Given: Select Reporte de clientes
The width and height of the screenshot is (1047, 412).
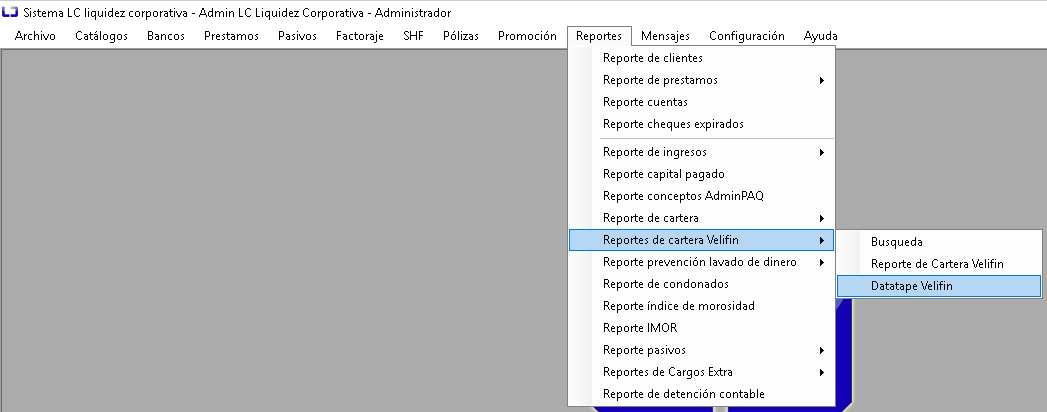Looking at the screenshot, I should coord(701,58).
